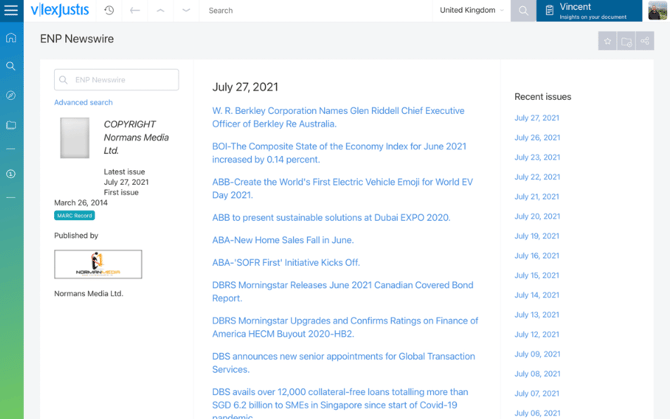
Task: Select the July 06, 2021 issue
Action: pos(537,413)
